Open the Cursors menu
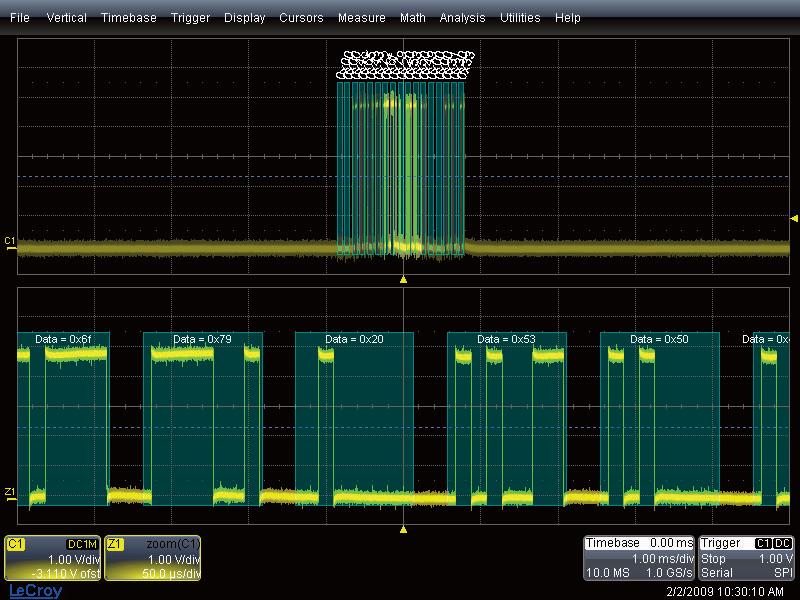The width and height of the screenshot is (800, 600). pyautogui.click(x=301, y=18)
